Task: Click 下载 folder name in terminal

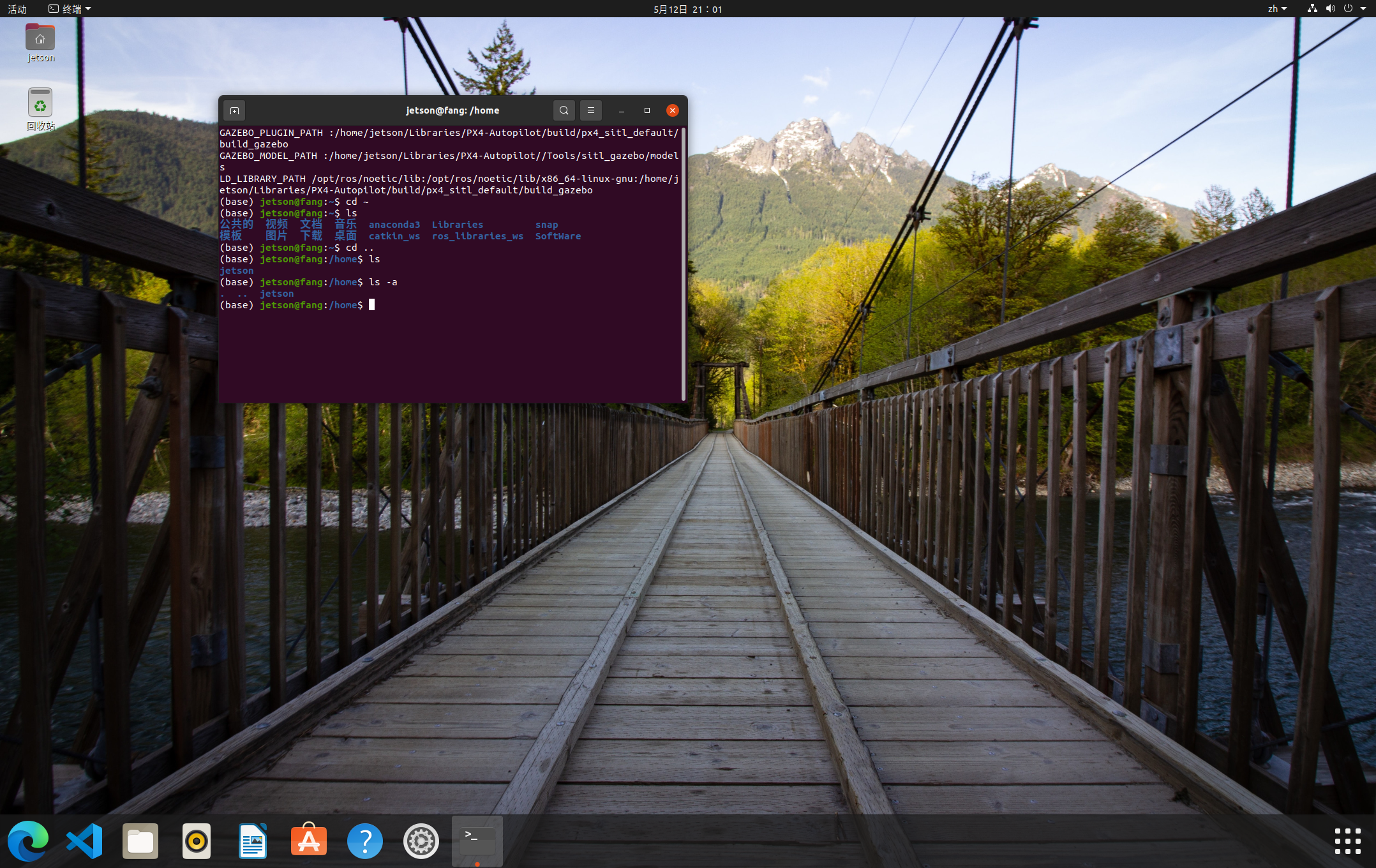Action: [311, 236]
